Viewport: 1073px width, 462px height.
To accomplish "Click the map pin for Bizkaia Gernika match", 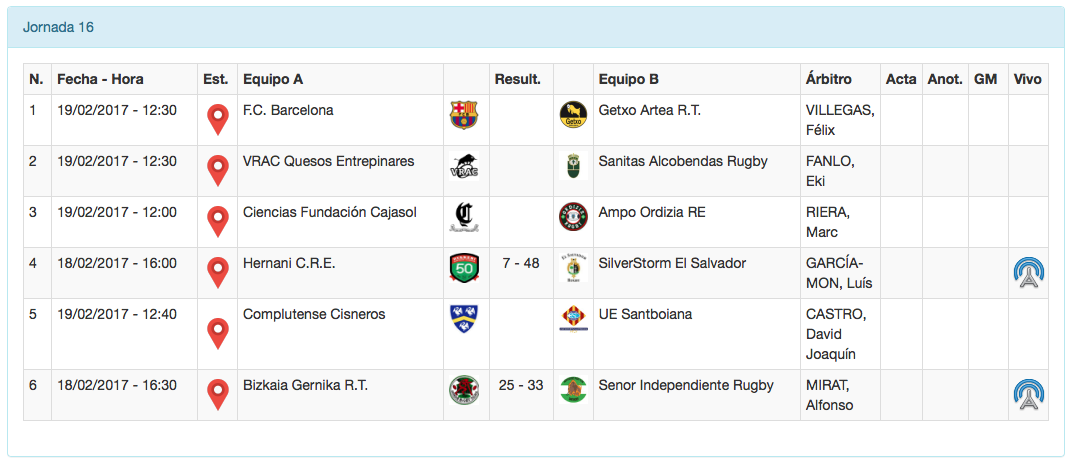I will tap(217, 395).
